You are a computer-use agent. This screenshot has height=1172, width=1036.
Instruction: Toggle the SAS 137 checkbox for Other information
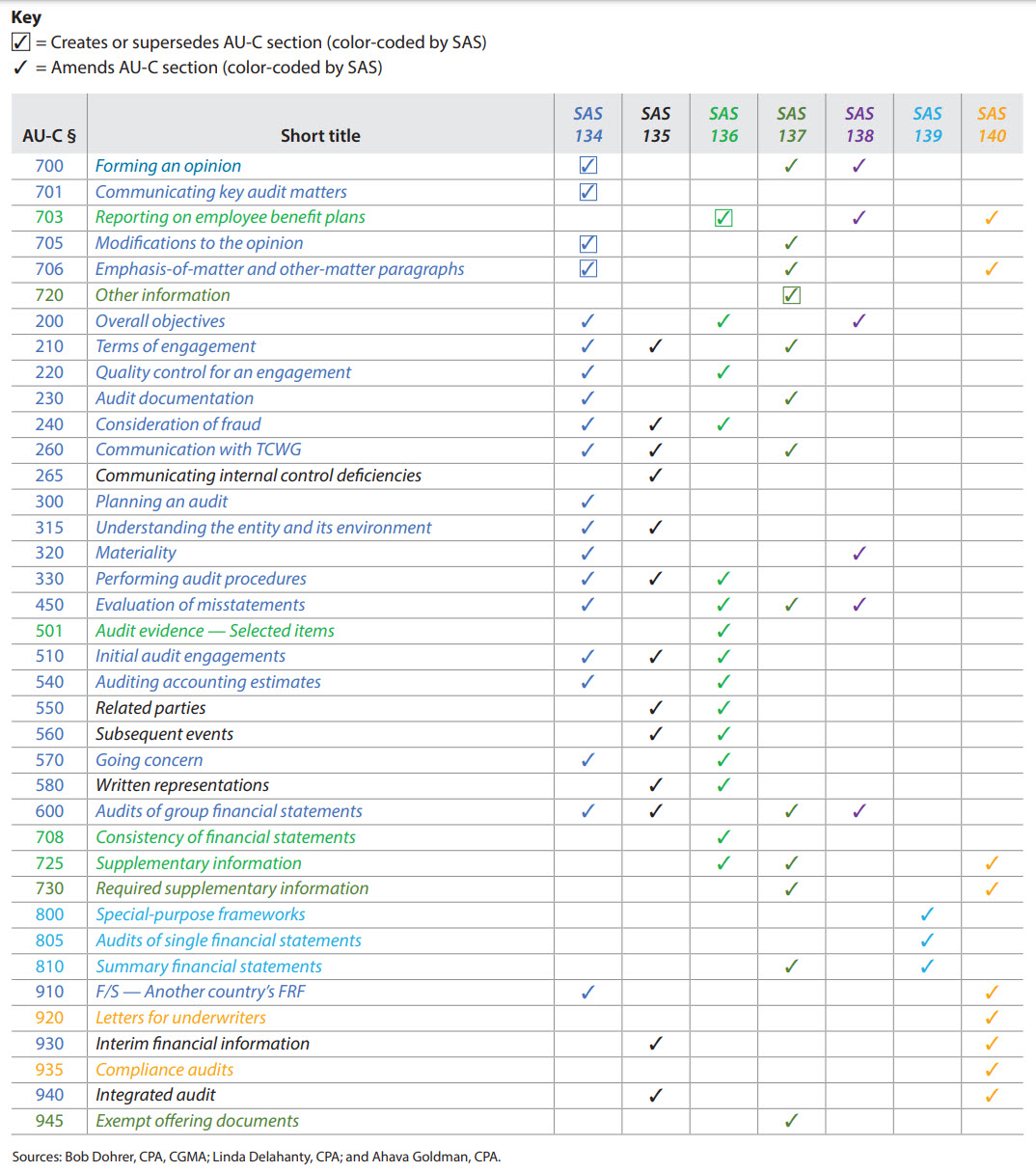pyautogui.click(x=791, y=295)
